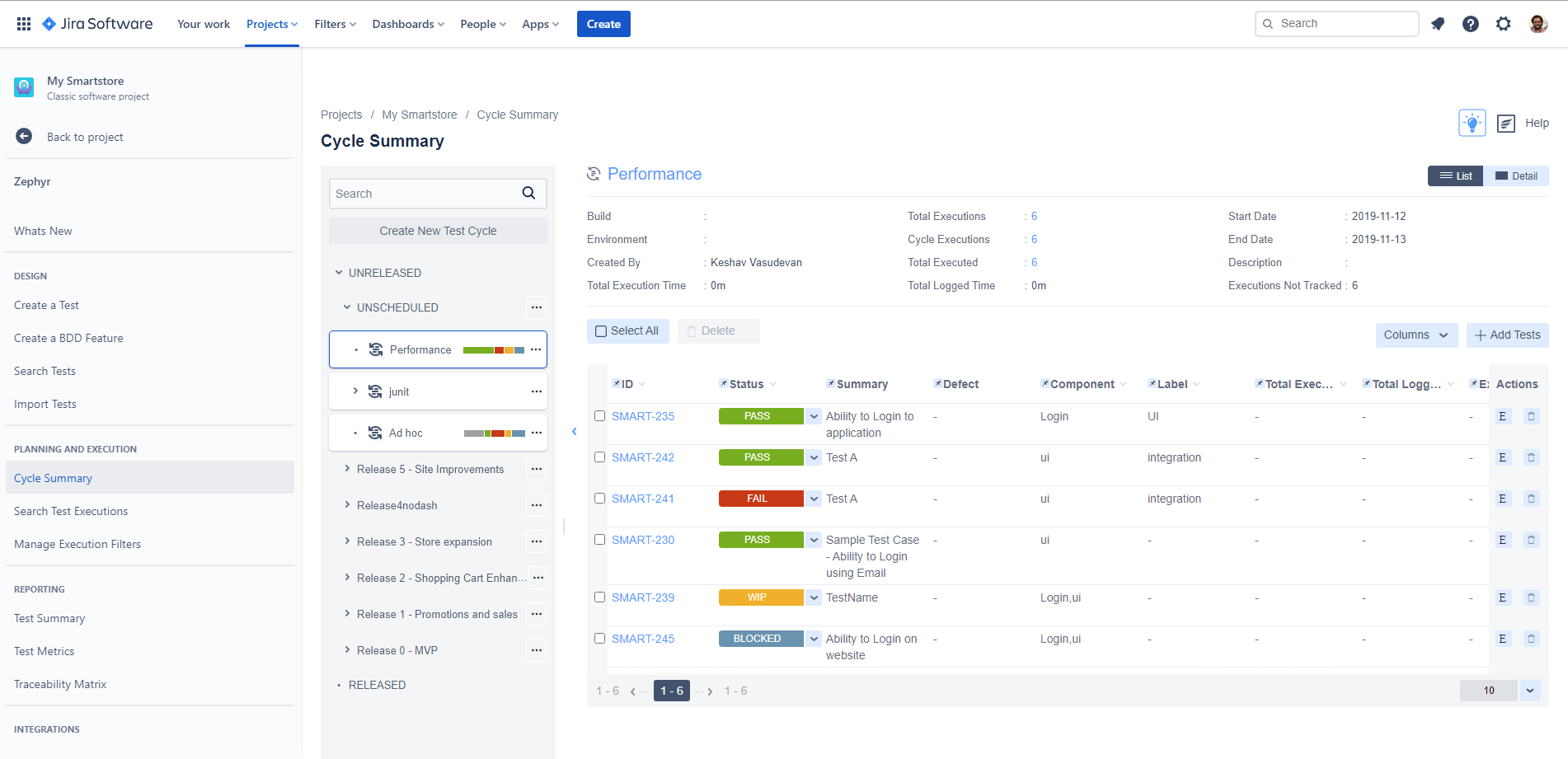
Task: Open the Columns dropdown
Action: pos(1416,335)
